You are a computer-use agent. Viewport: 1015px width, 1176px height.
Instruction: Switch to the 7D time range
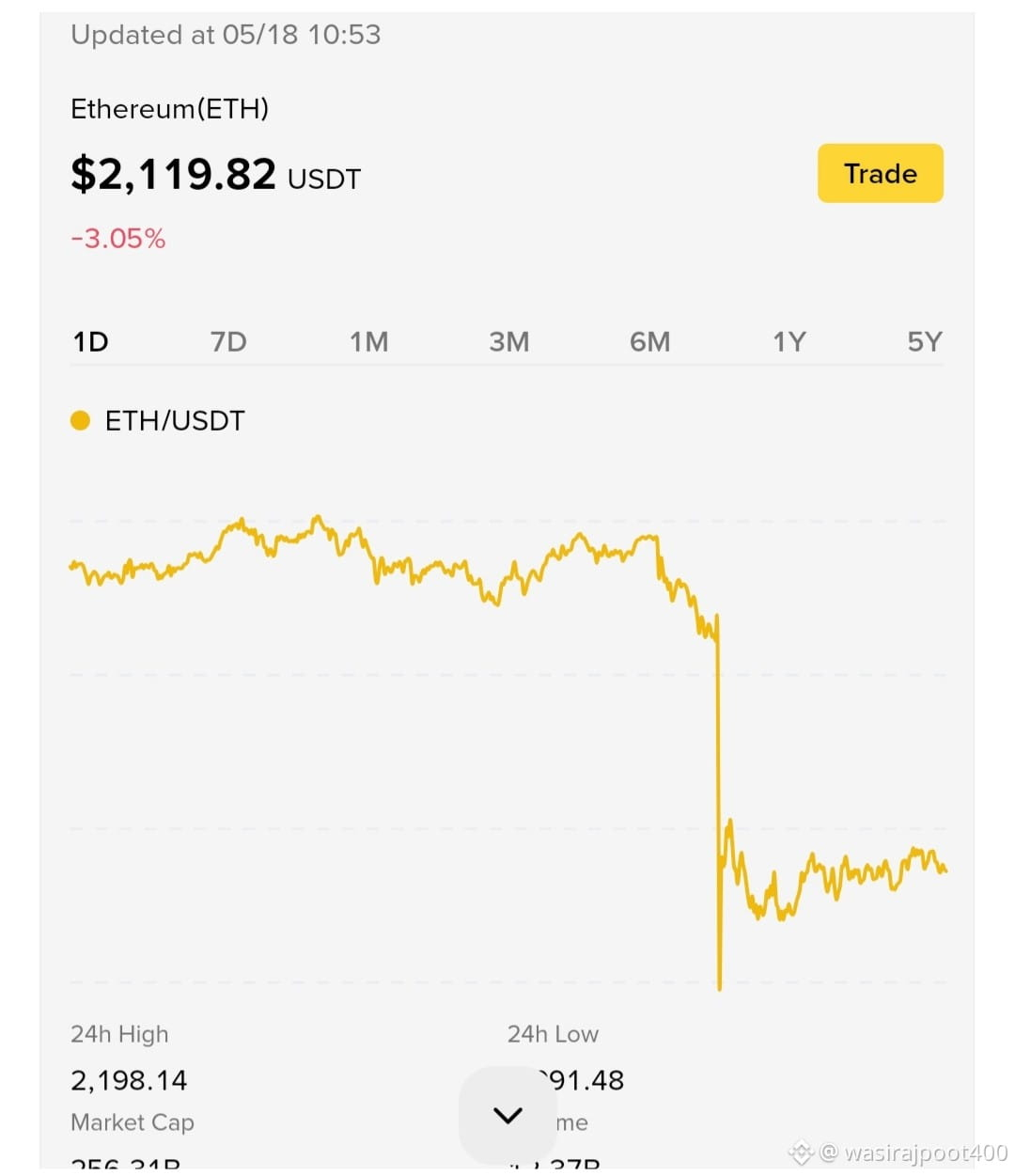click(x=228, y=341)
